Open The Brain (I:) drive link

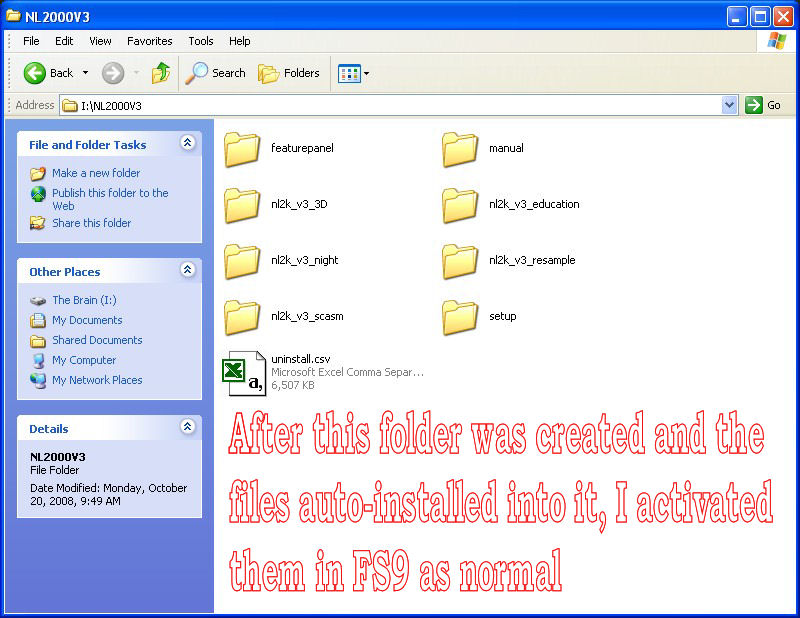84,300
